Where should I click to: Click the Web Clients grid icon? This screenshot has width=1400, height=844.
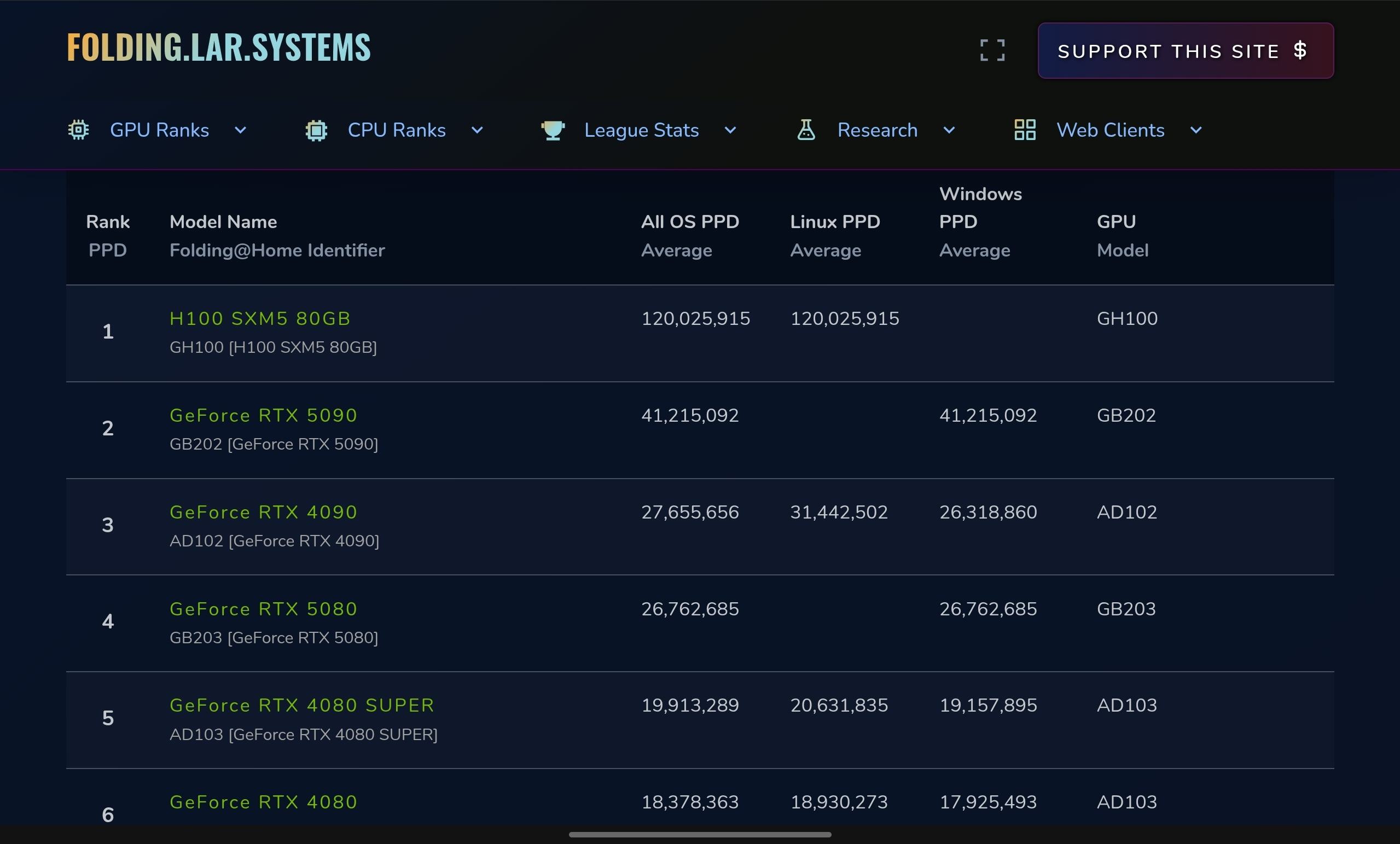coord(1025,130)
